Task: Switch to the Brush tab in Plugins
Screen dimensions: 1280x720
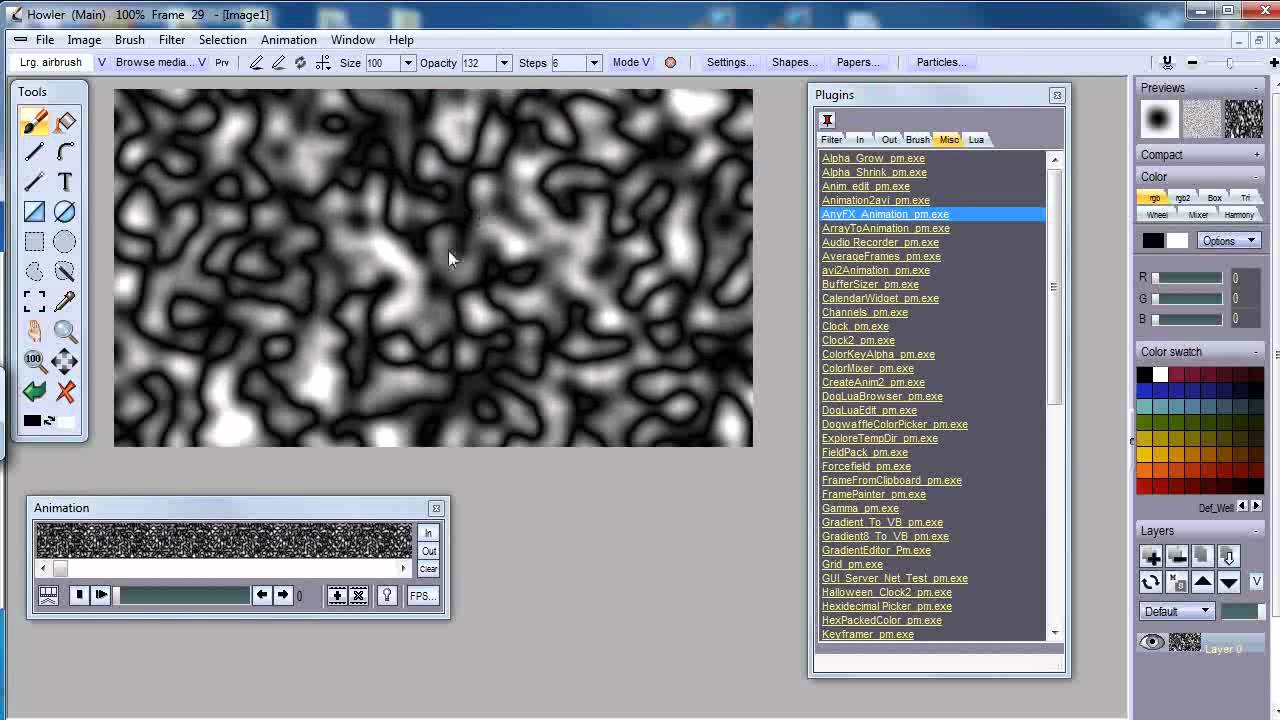Action: [917, 140]
